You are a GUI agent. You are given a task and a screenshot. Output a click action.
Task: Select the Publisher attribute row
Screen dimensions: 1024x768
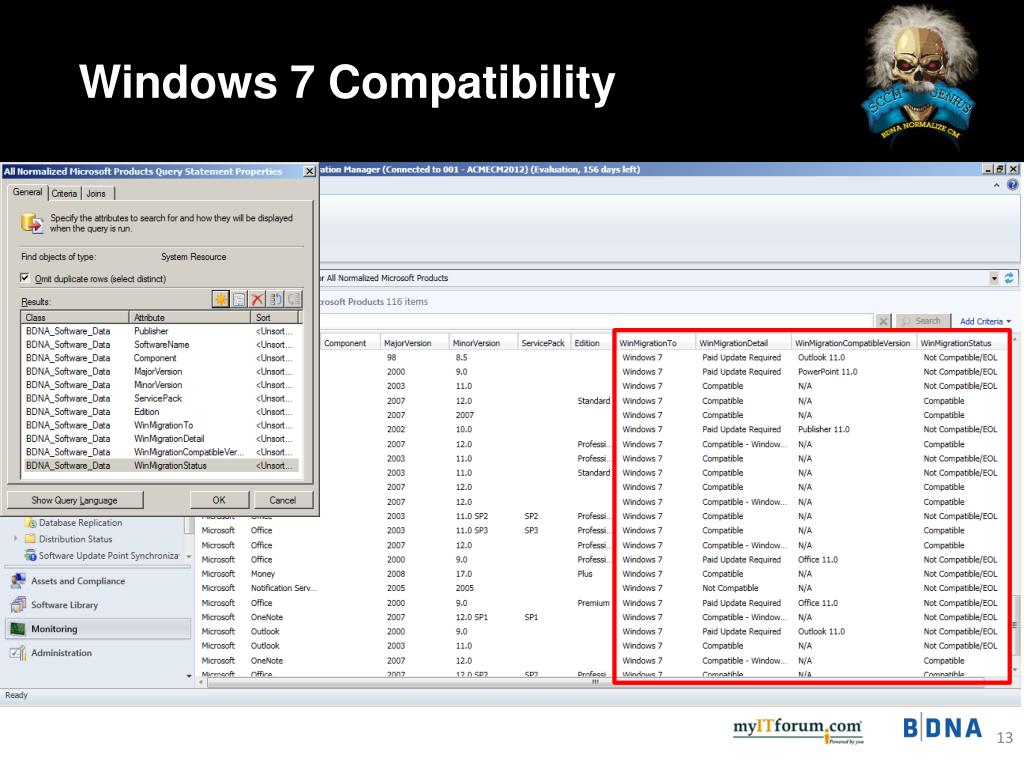click(x=161, y=331)
